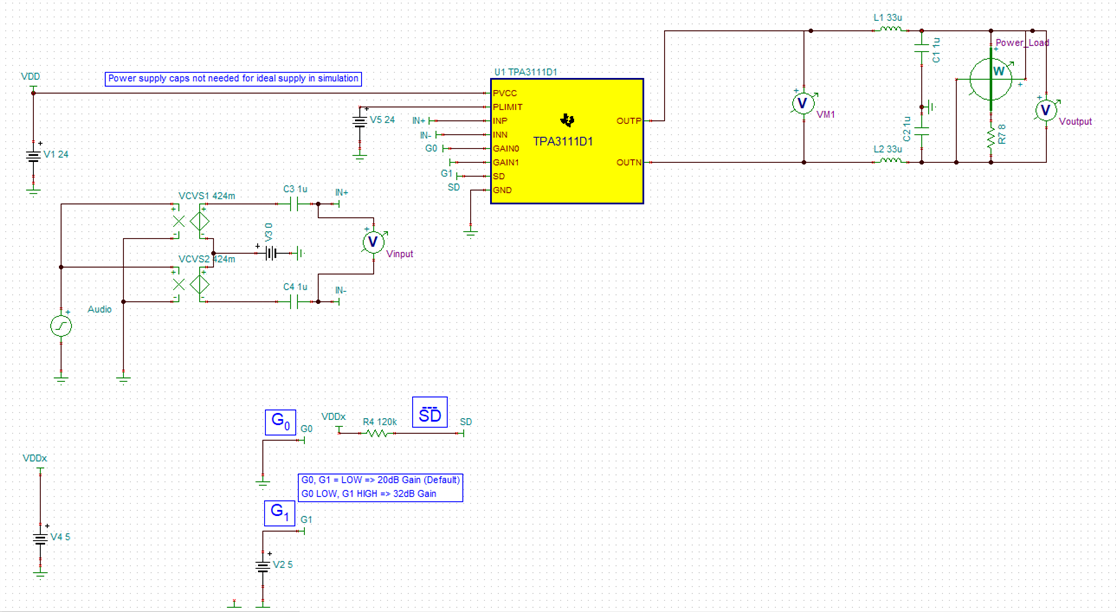Image resolution: width=1116 pixels, height=612 pixels.
Task: Click the OUTP pin label
Action: click(x=628, y=121)
